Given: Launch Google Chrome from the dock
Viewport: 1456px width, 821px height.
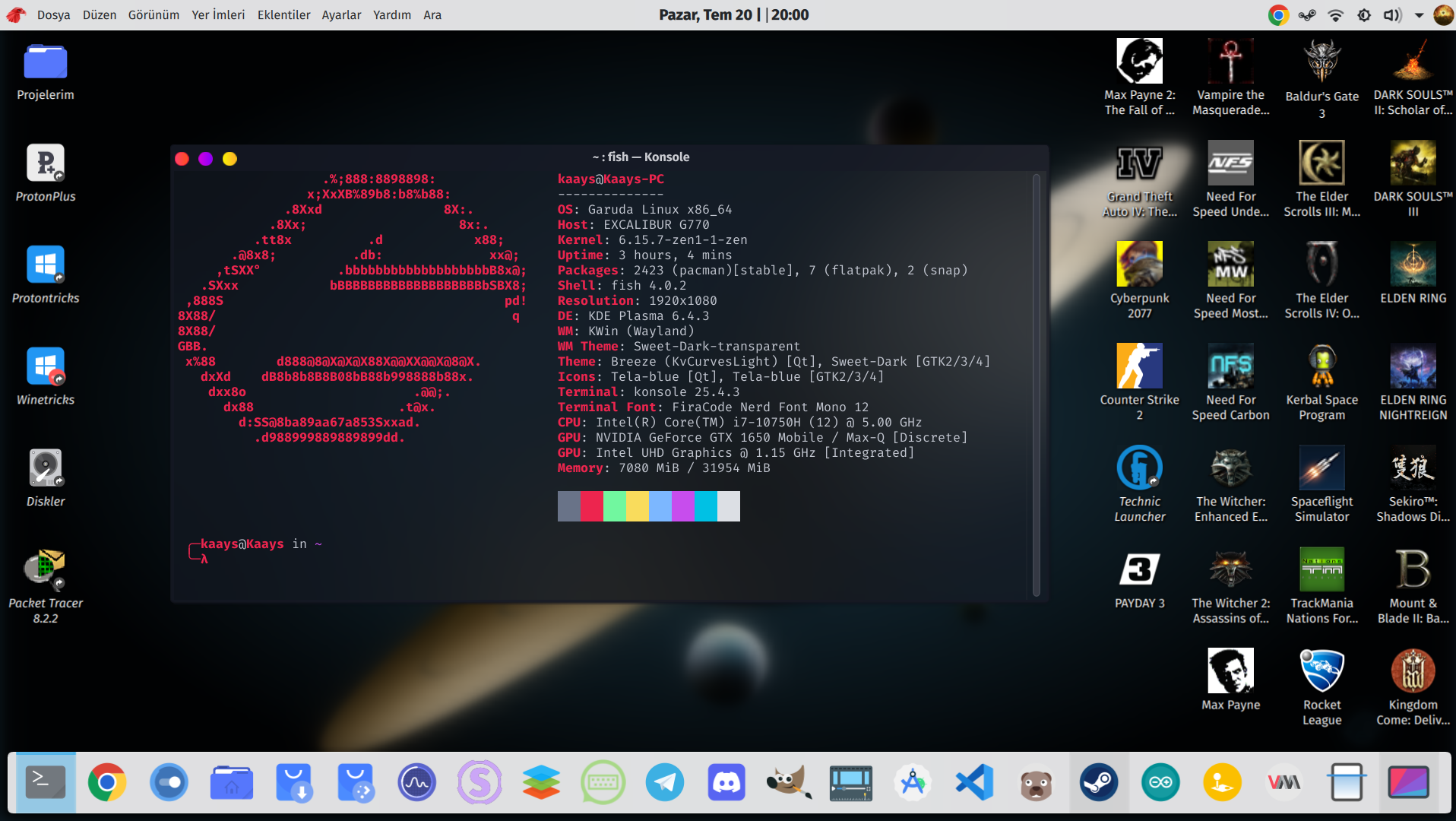Looking at the screenshot, I should point(107,782).
